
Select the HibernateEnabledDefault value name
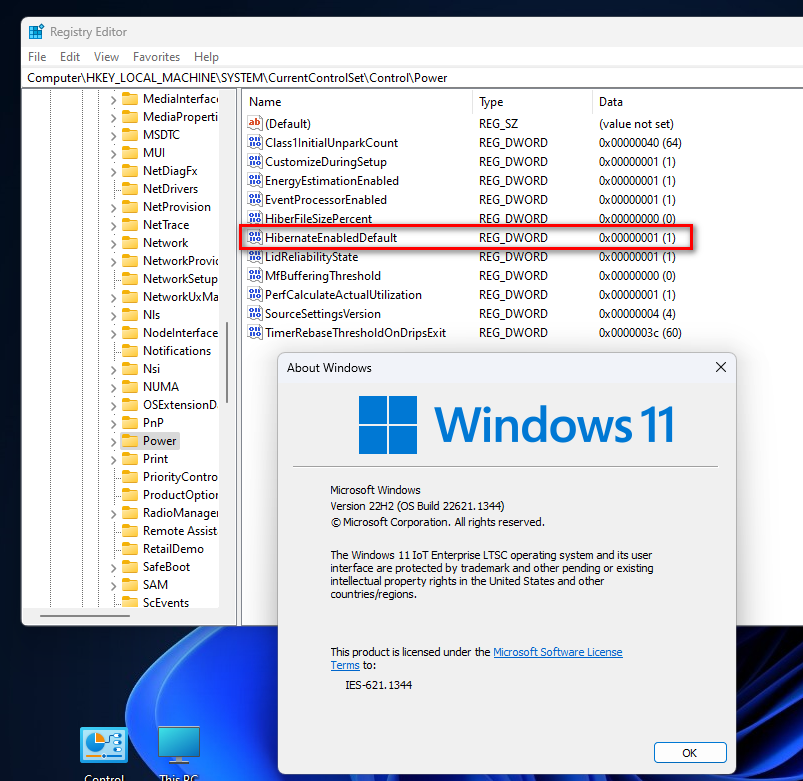tap(331, 238)
